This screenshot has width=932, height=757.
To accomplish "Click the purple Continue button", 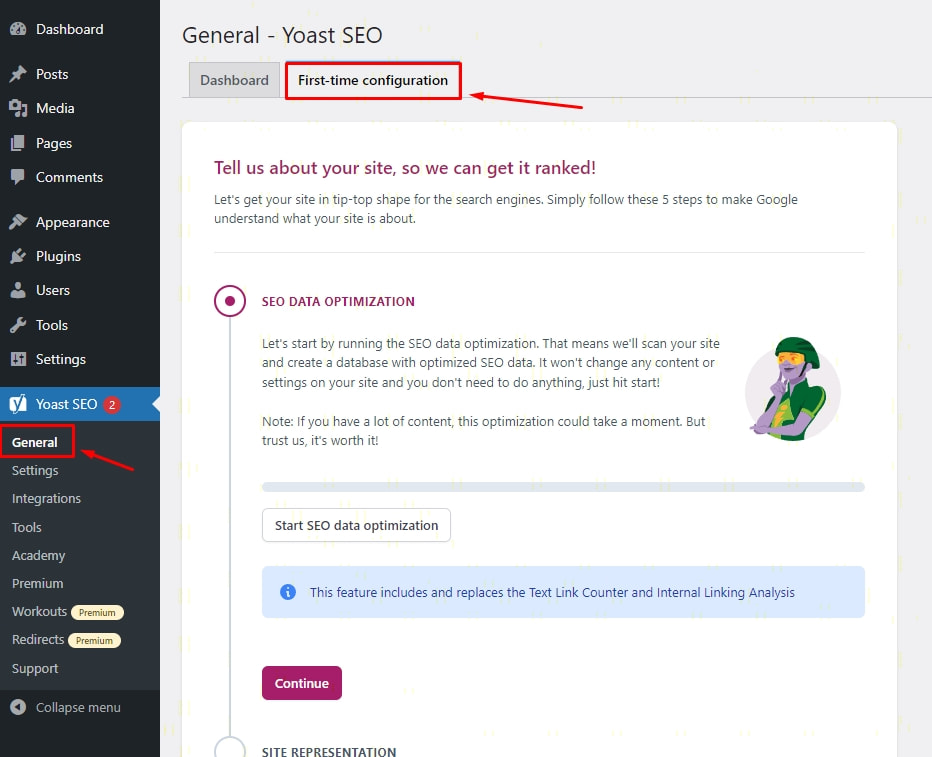I will point(301,683).
